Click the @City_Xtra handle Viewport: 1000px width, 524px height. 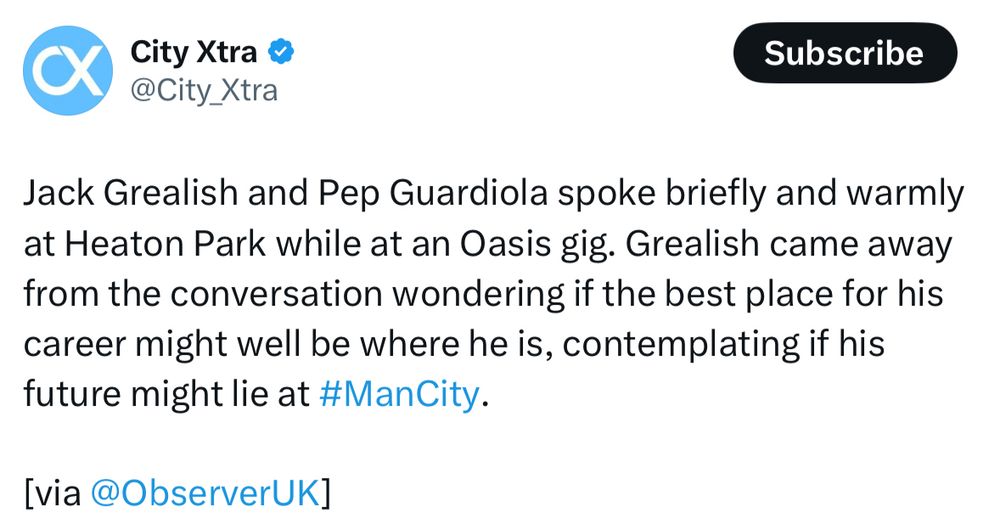204,91
